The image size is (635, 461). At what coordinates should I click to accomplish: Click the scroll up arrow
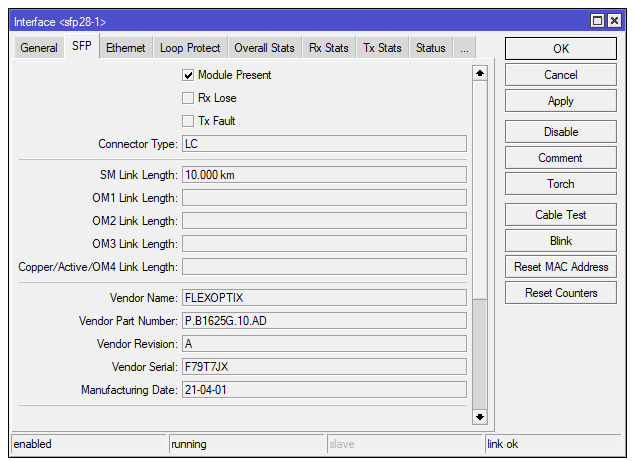coord(480,73)
